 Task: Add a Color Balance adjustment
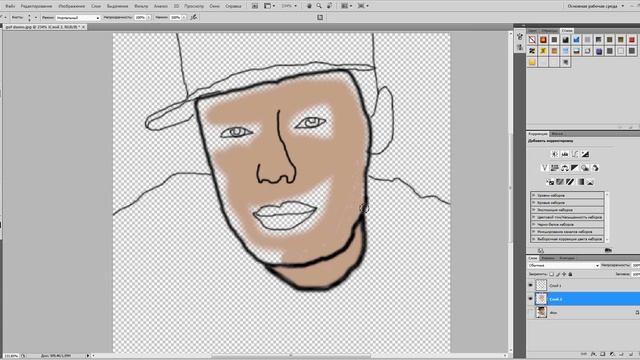tap(564, 168)
